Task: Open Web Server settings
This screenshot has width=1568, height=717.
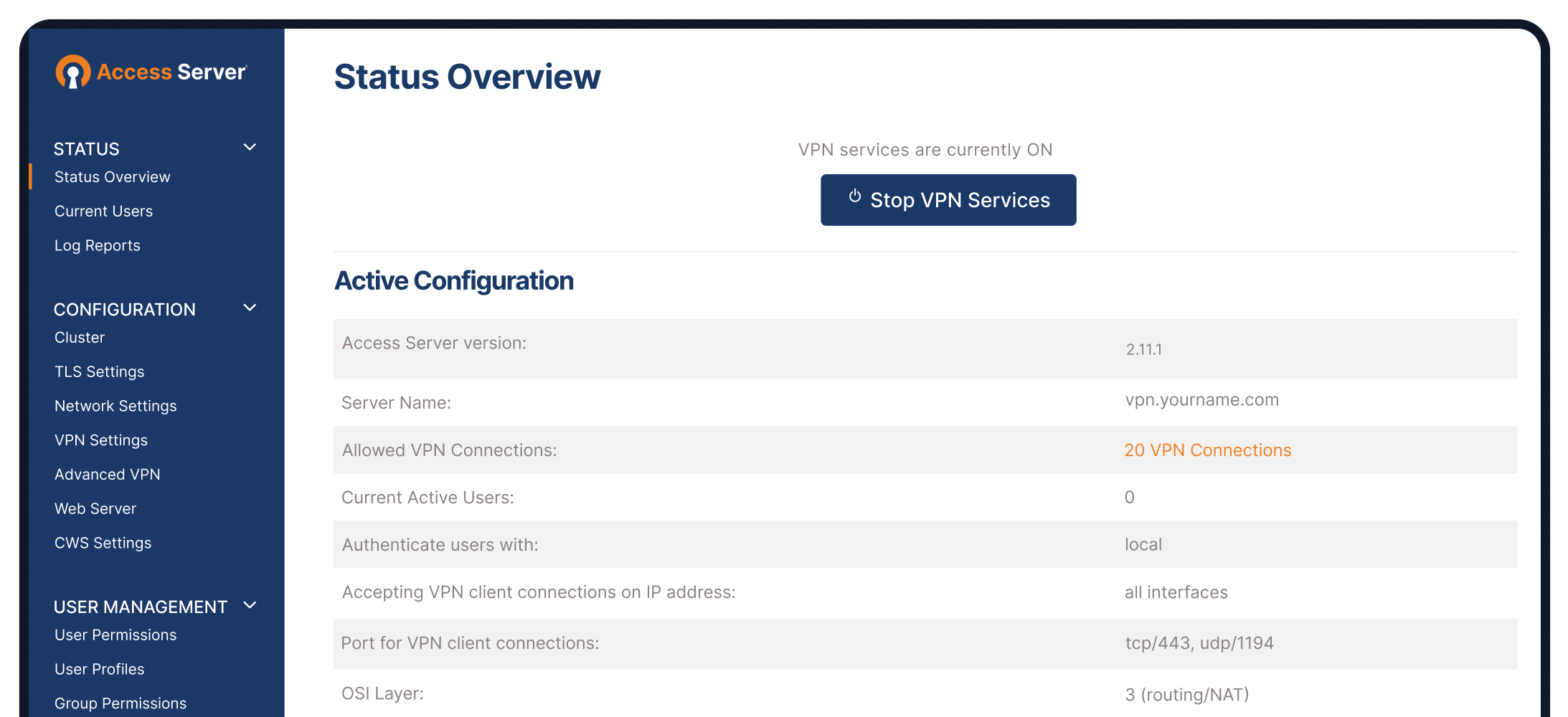Action: tap(95, 508)
